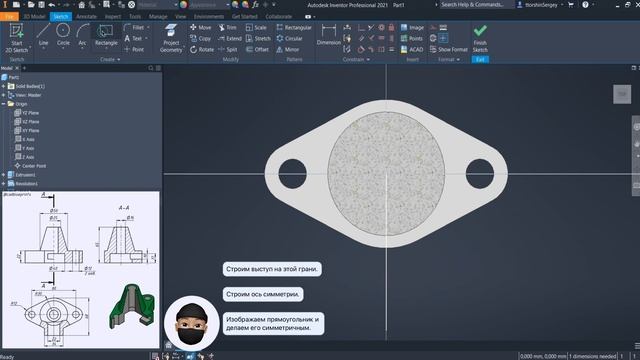Select XY Plane in browser
640x360 pixels.
pyautogui.click(x=27, y=131)
